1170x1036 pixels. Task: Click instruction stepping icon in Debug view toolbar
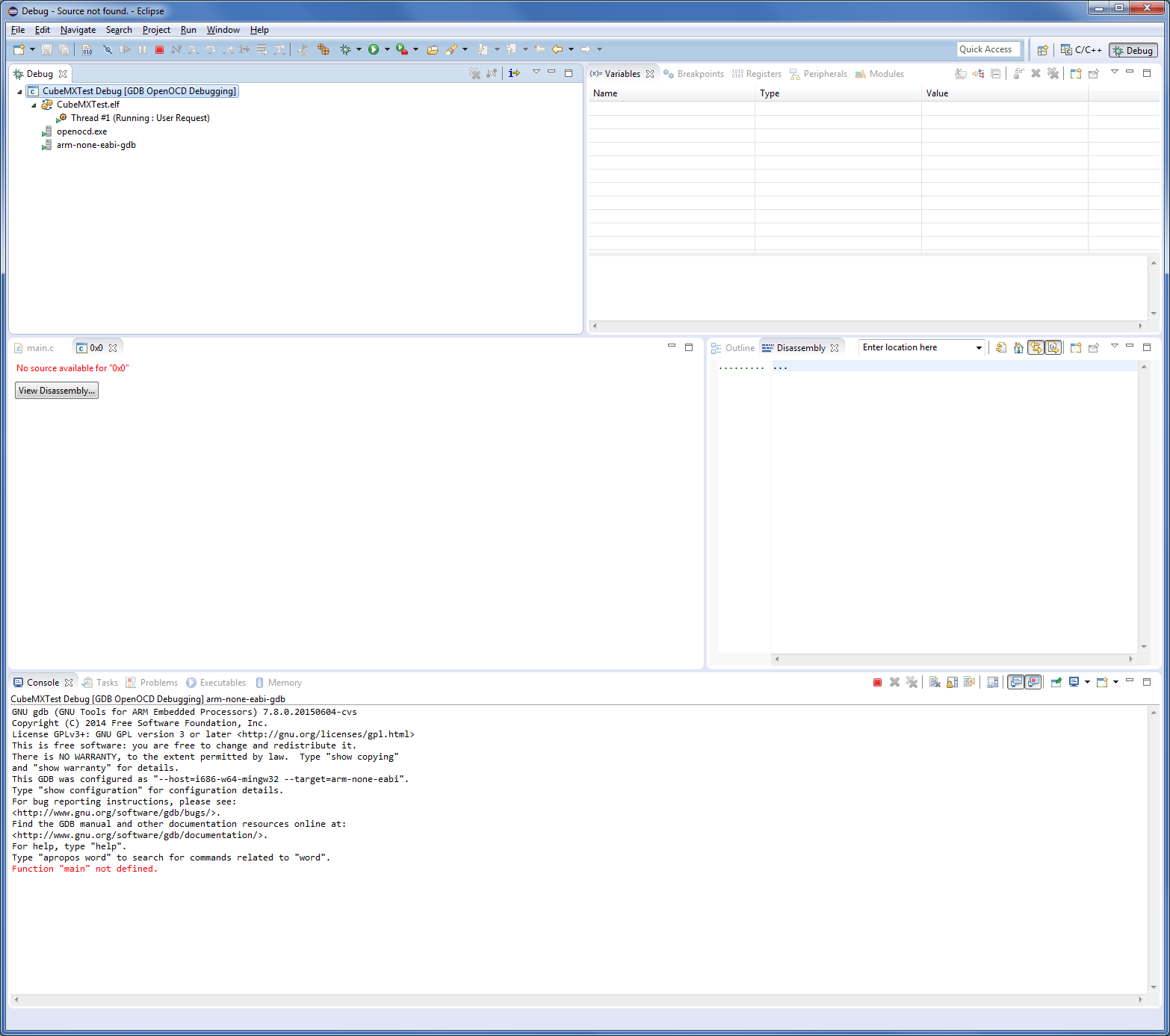click(514, 73)
